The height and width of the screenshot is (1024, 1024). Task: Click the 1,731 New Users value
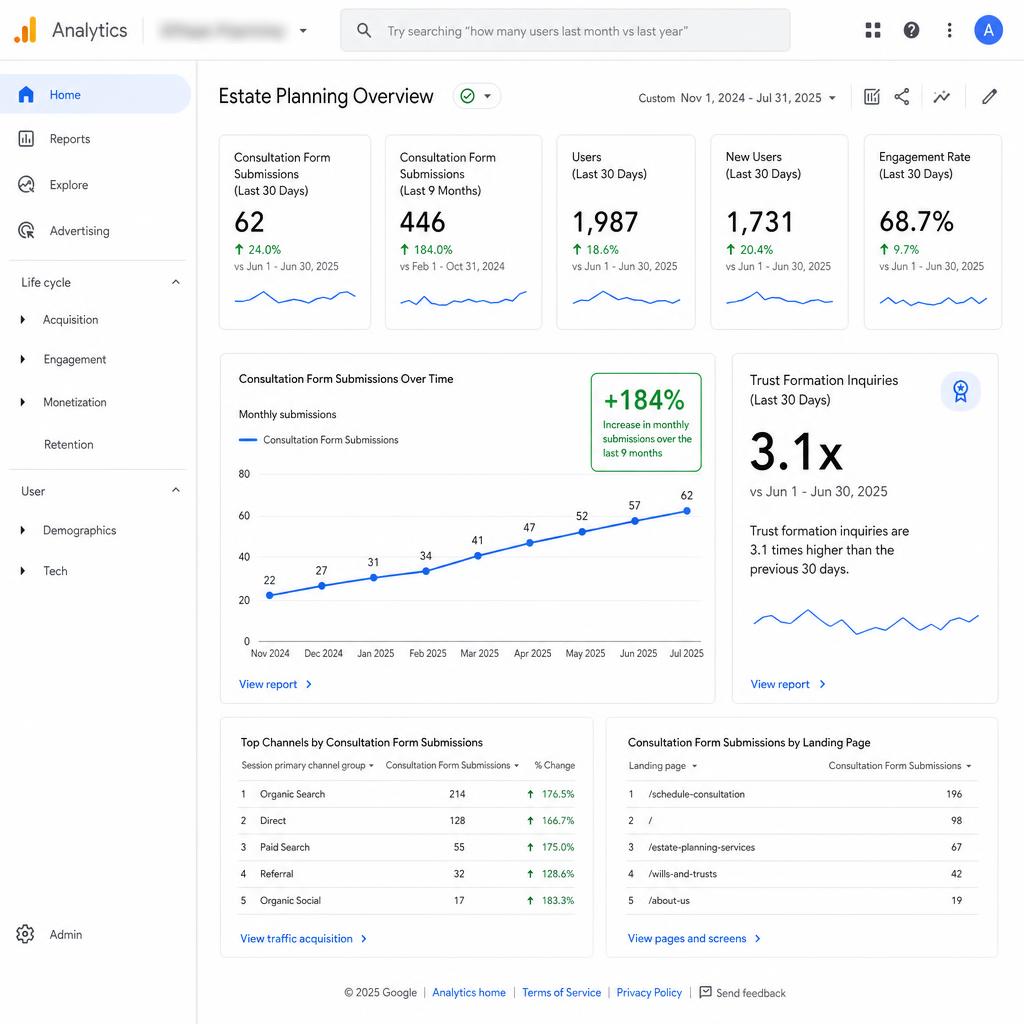760,222
